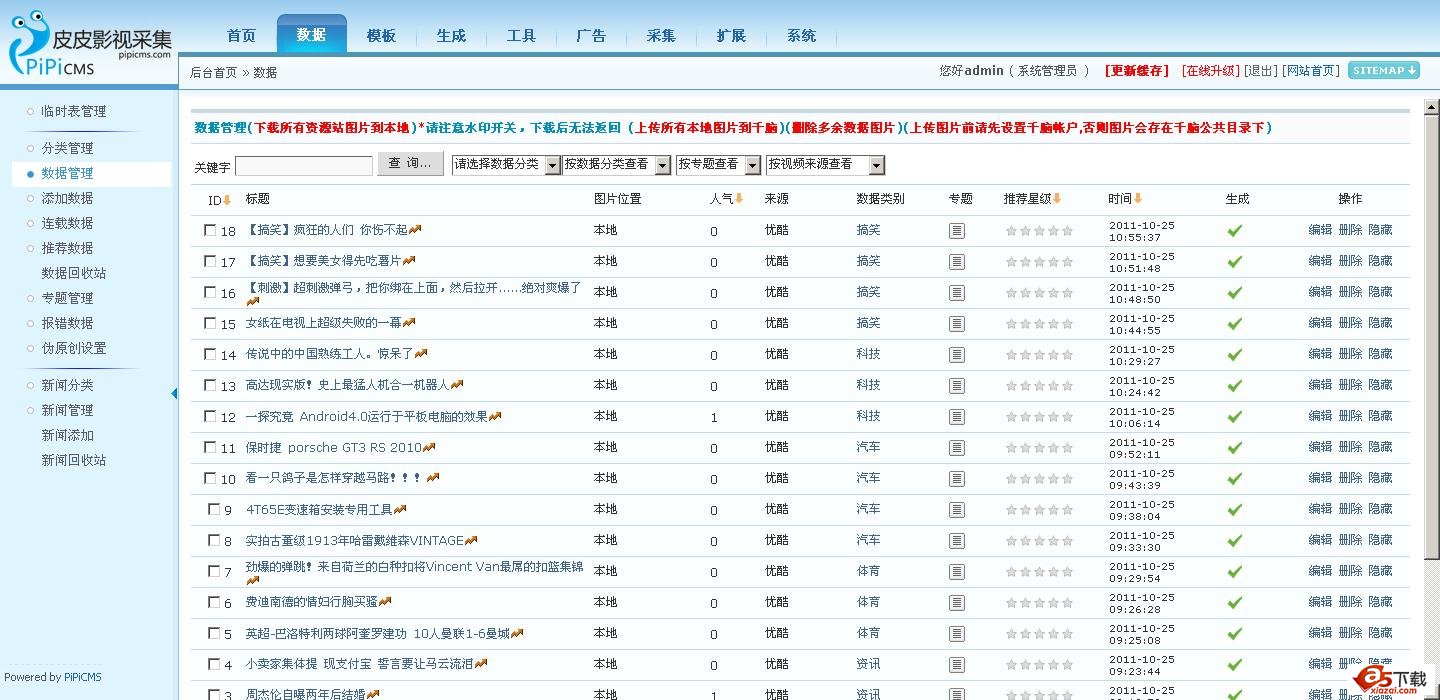Expand the 按专题查看 dropdown
The width and height of the screenshot is (1440, 700).
point(717,165)
